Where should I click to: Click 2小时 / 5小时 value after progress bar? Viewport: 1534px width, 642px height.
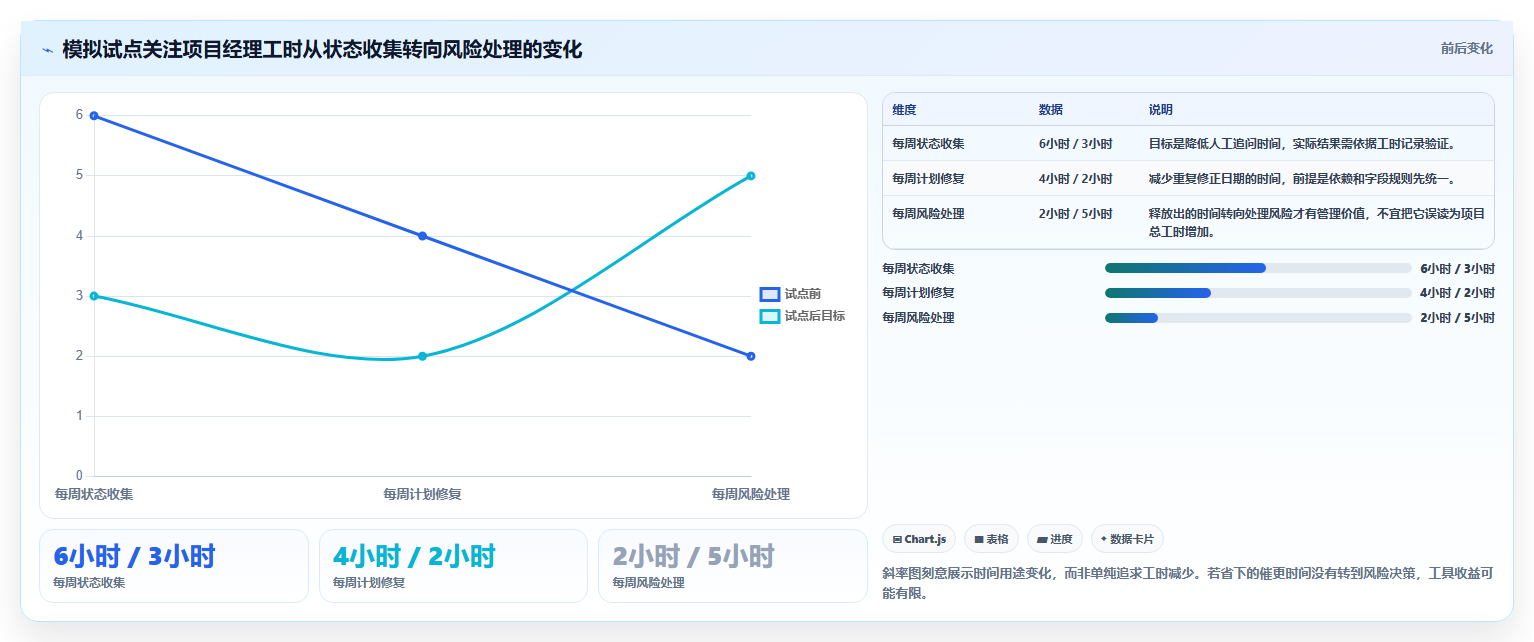pyautogui.click(x=1457, y=318)
